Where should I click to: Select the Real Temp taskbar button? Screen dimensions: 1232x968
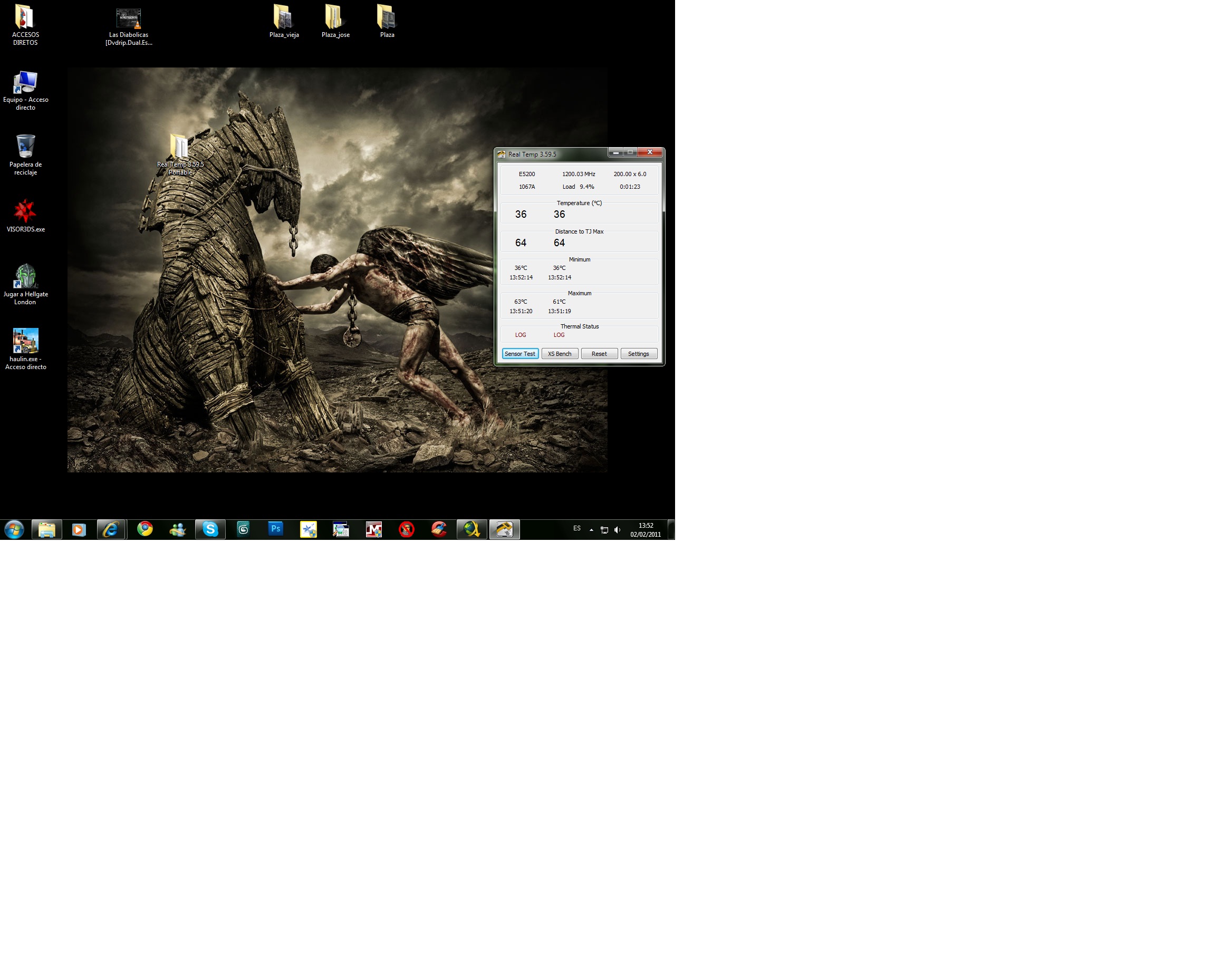pos(504,529)
